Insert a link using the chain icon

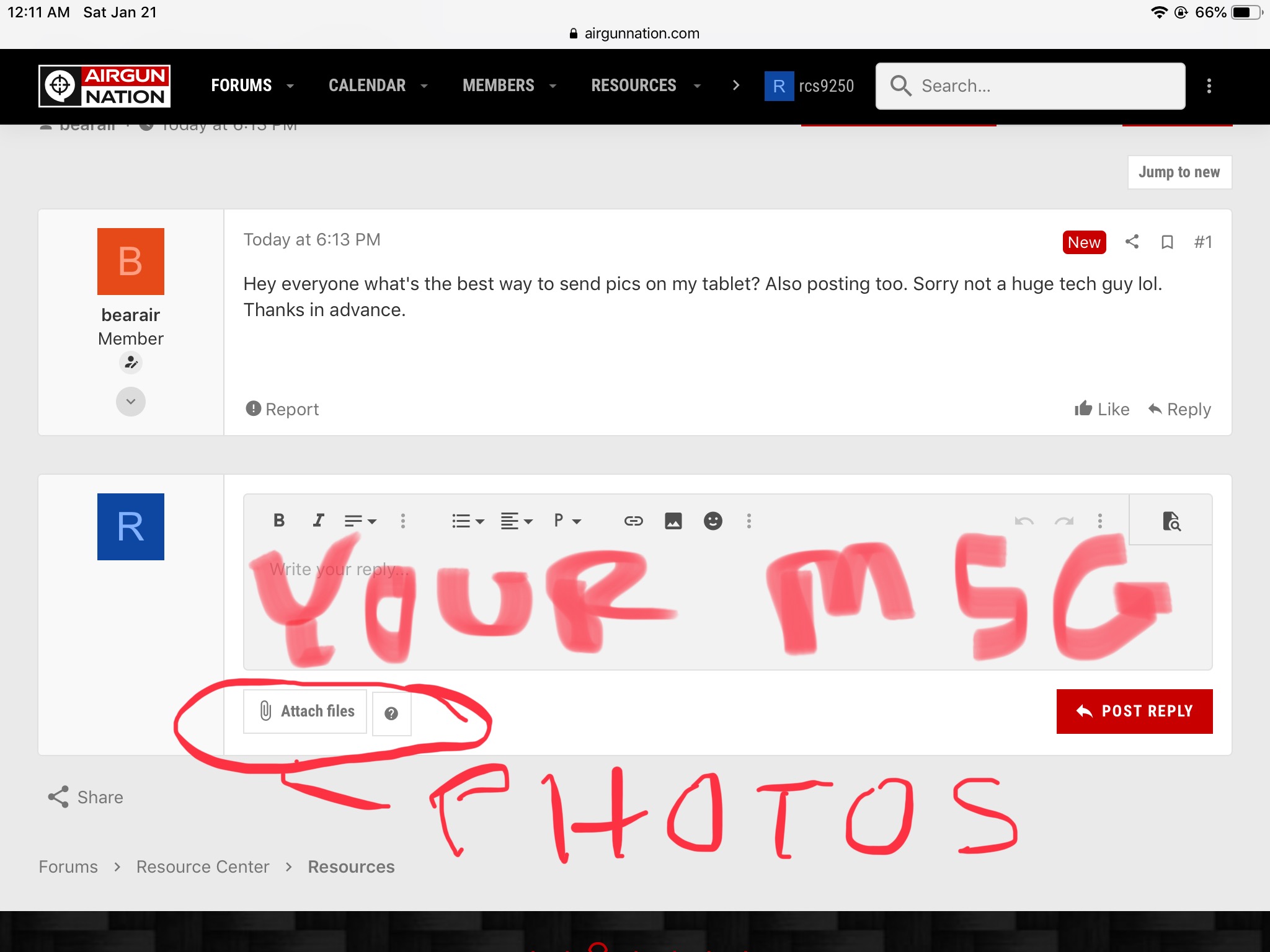(634, 521)
